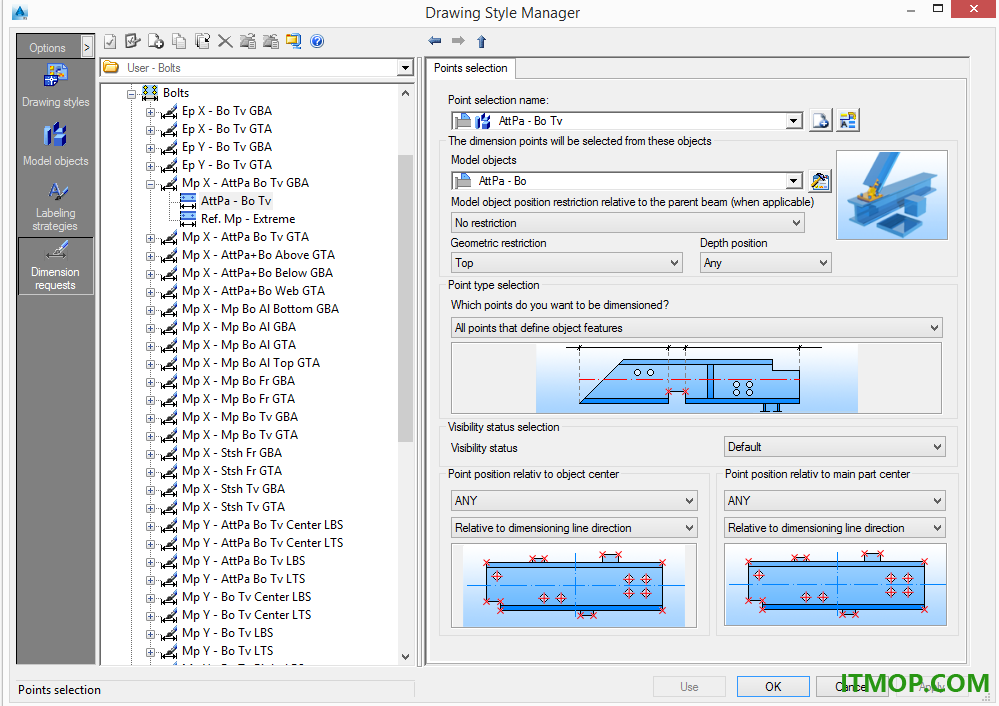The image size is (999, 706).
Task: Click the application logo in title bar
Action: (x=20, y=12)
